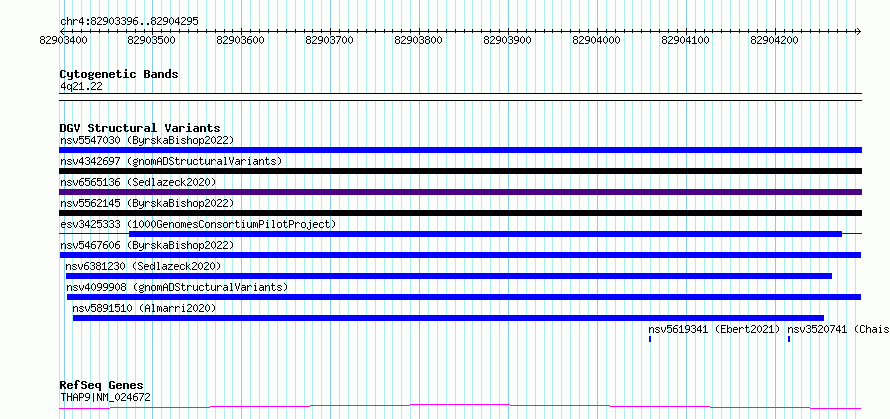Select the purple bar under nsv6565136

(460, 192)
